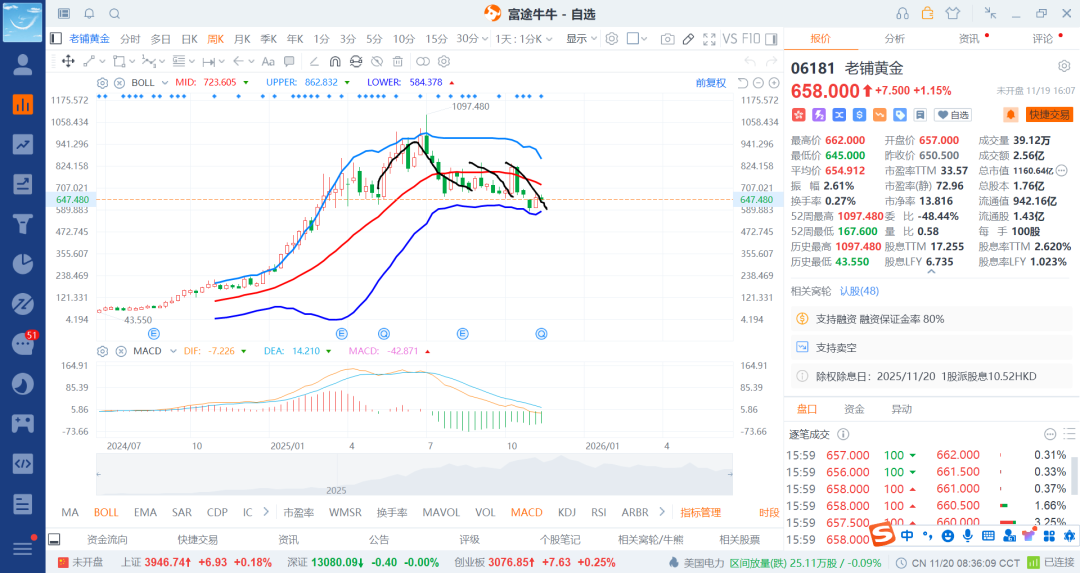Open the pencil drawing tool icon
Viewport: 1080px width, 573px height.
pyautogui.click(x=688, y=39)
